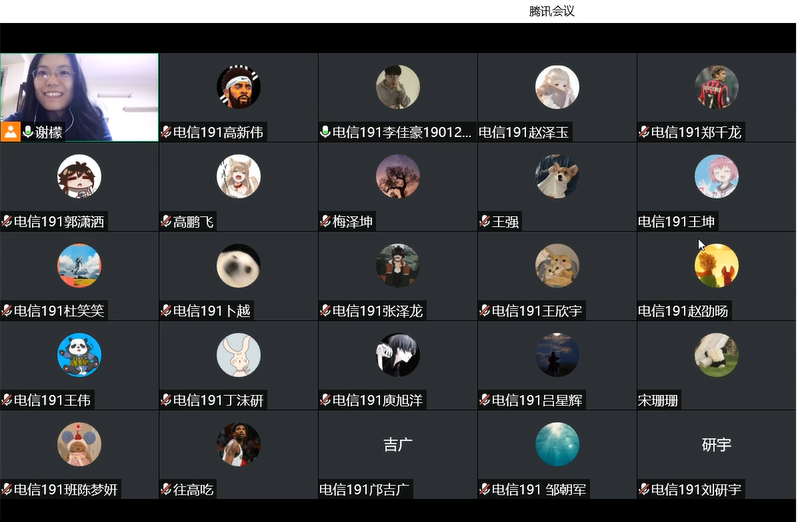Click muted mic icon next to 往高吃

166,489
